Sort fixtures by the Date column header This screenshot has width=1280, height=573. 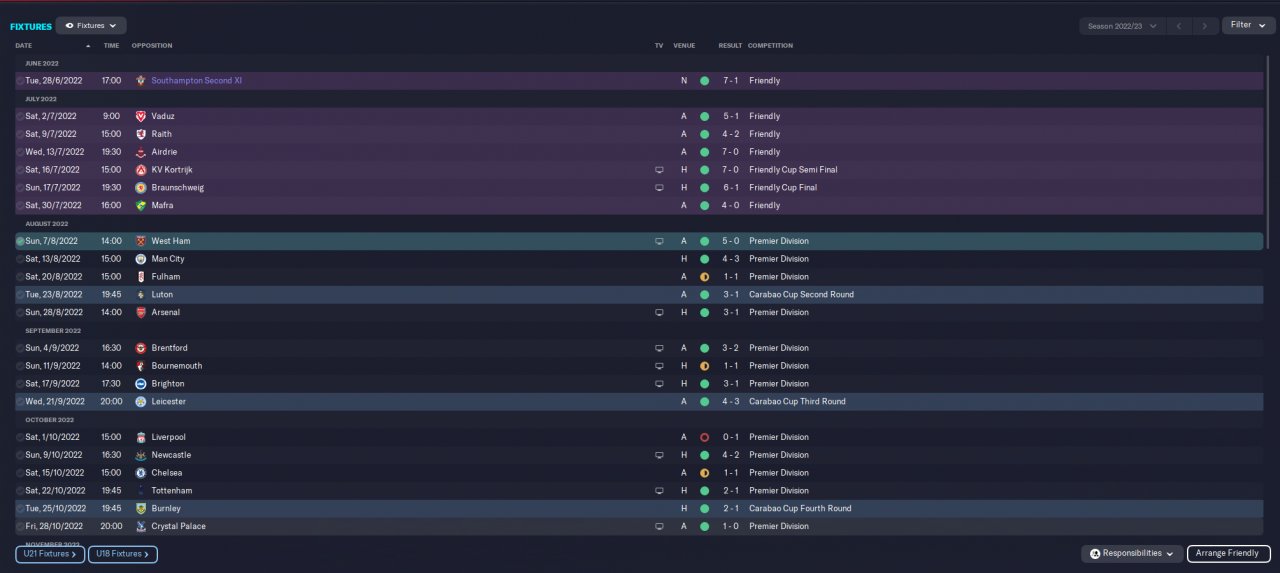tap(24, 46)
